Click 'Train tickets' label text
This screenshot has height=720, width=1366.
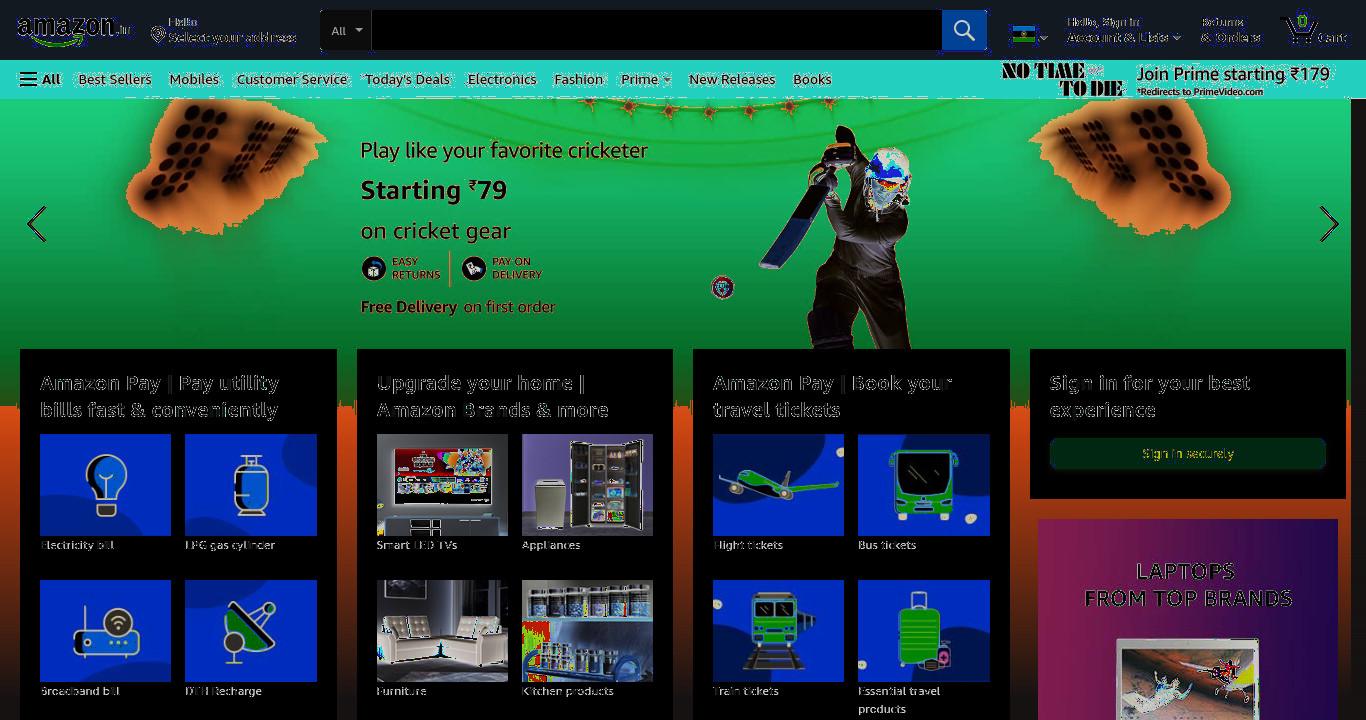(746, 691)
